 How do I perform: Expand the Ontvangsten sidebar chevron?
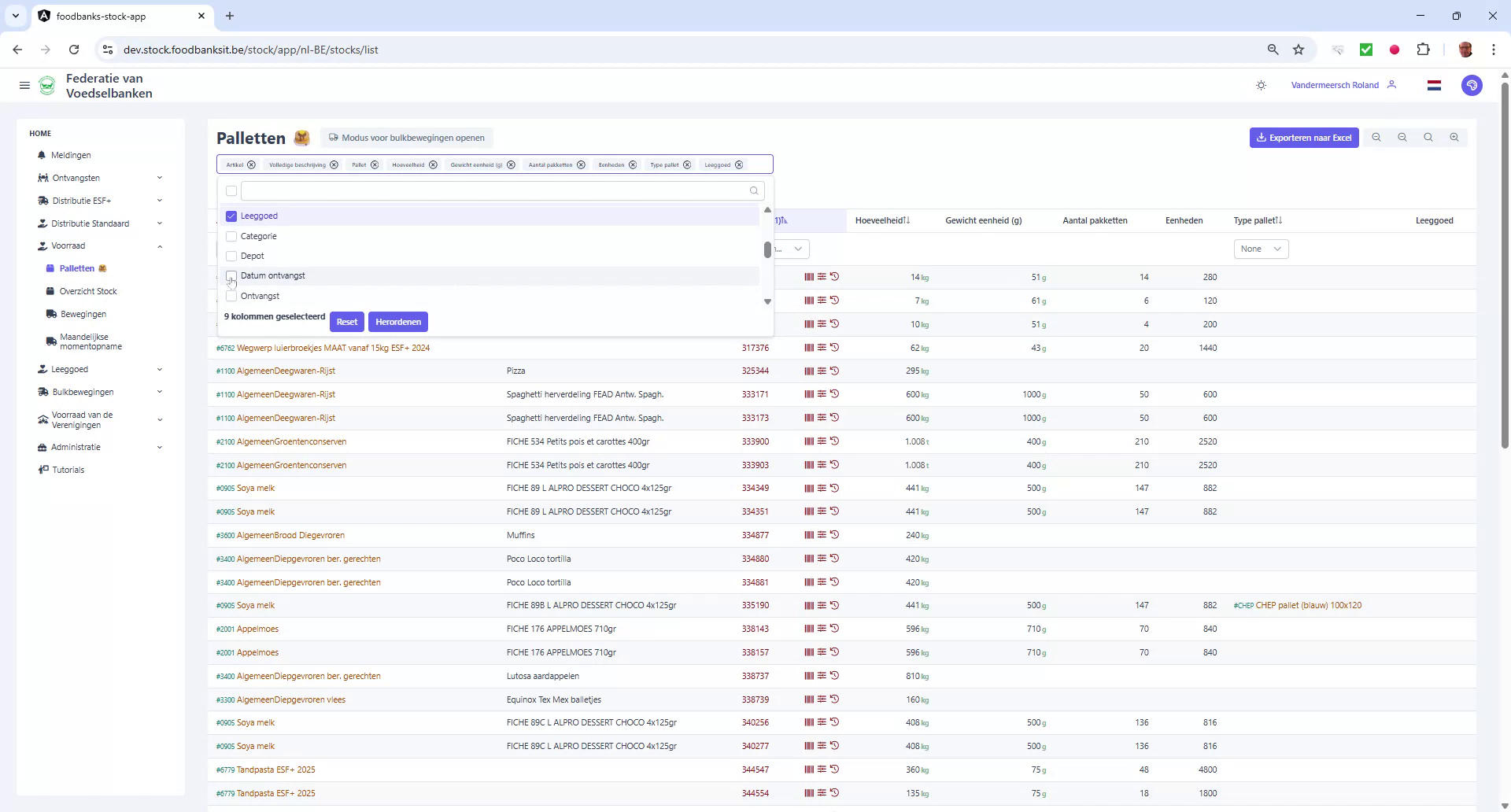[x=161, y=178]
